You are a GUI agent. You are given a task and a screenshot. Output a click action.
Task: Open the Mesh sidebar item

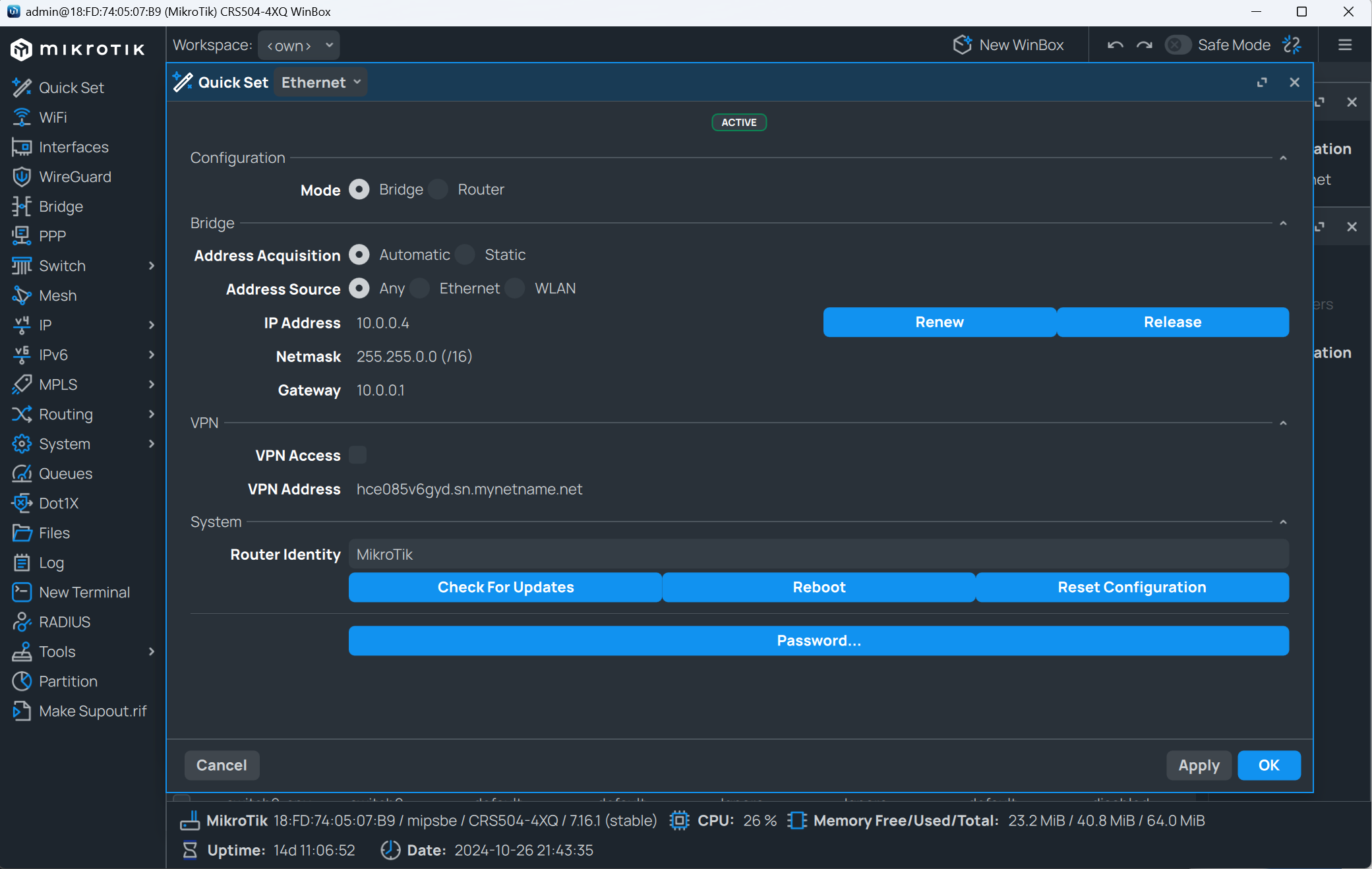point(57,295)
